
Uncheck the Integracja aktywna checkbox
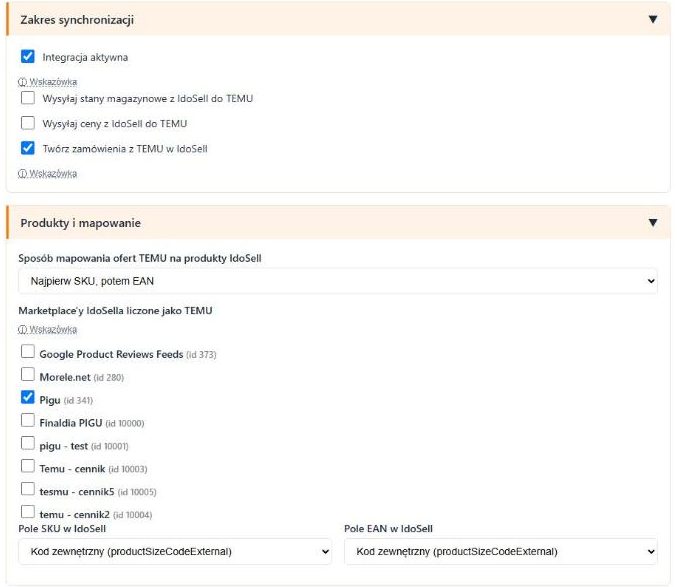click(28, 56)
